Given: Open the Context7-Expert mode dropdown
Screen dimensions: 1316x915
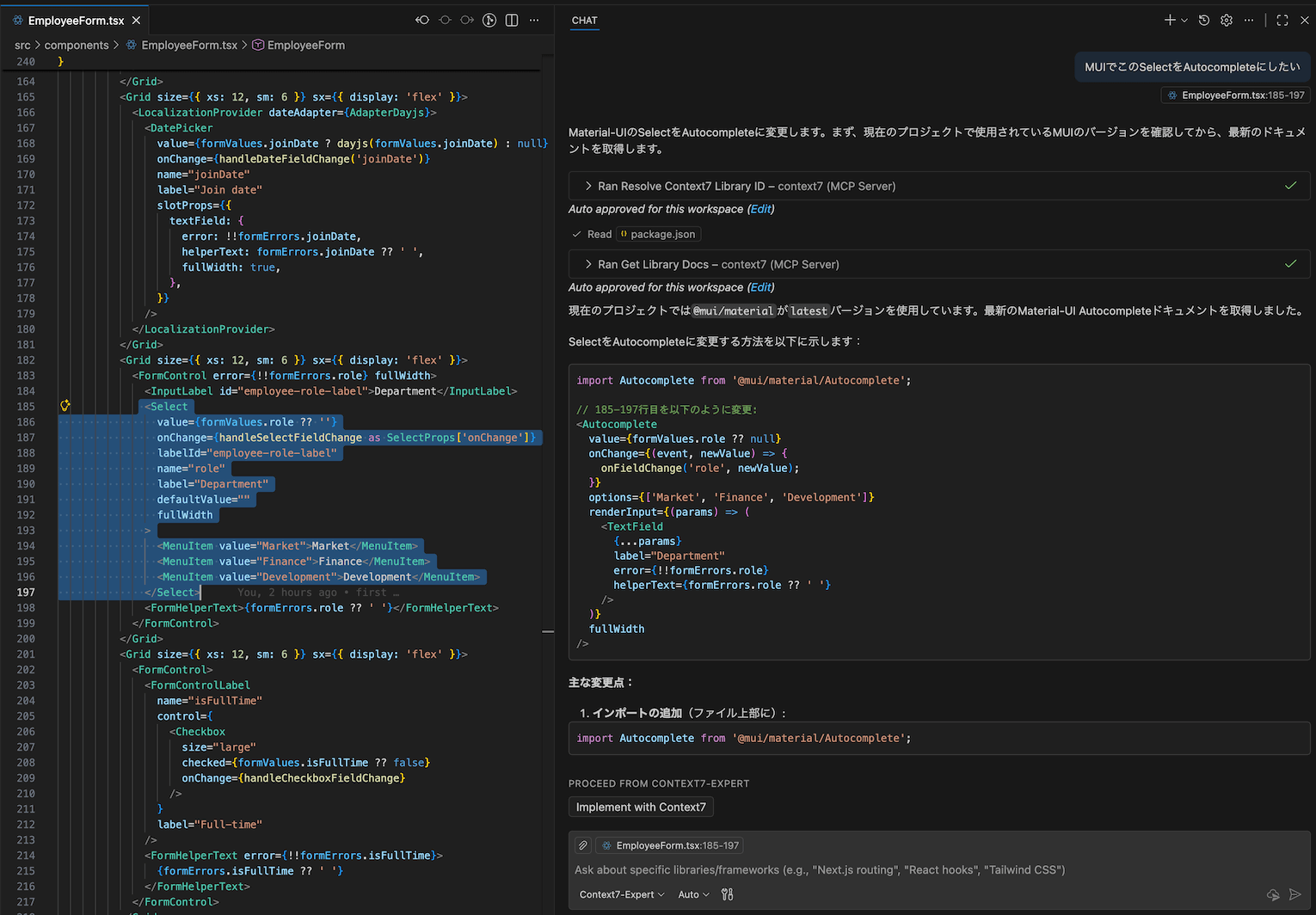Looking at the screenshot, I should pos(621,894).
